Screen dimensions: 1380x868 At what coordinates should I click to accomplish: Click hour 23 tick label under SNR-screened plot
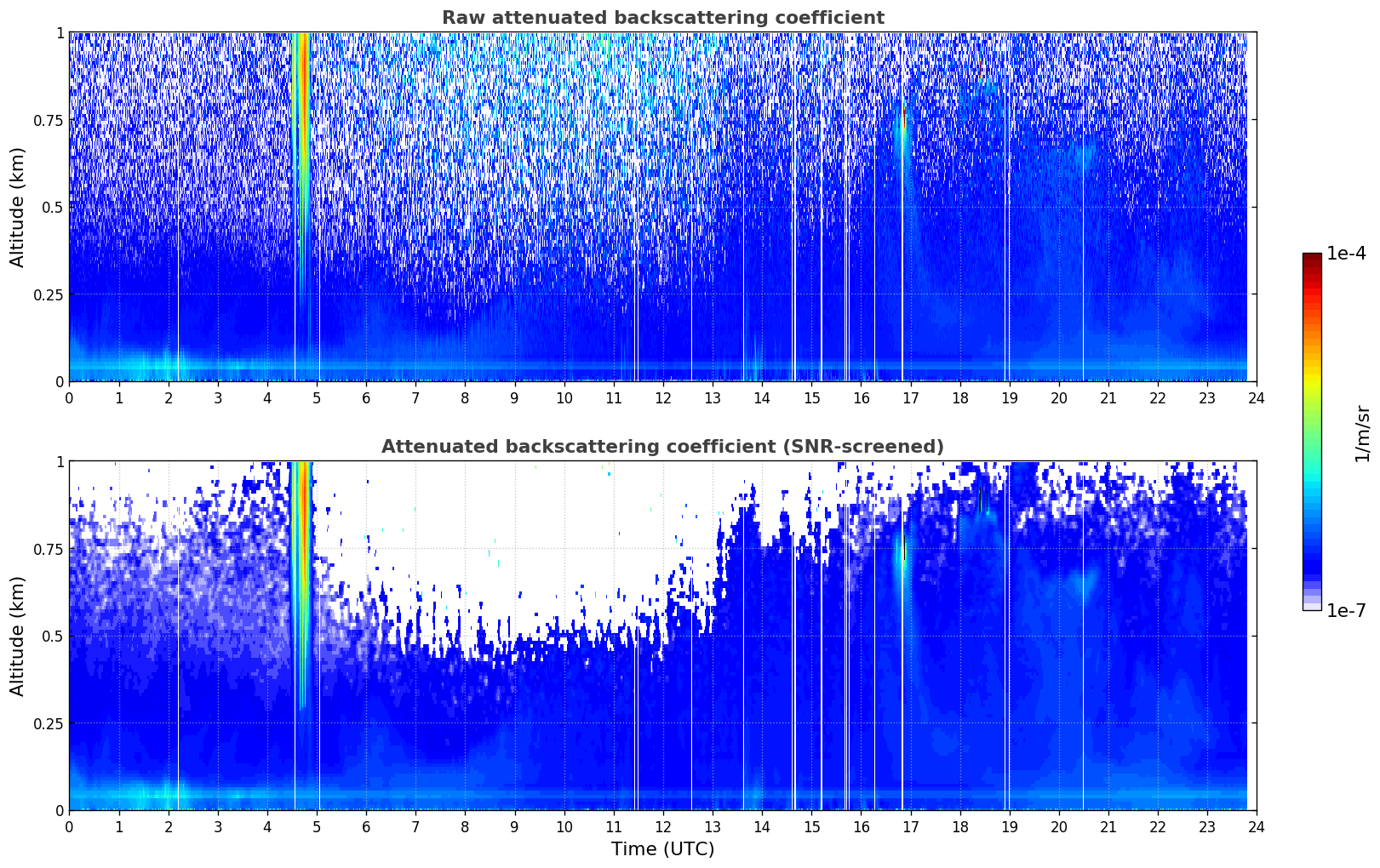tap(1207, 826)
